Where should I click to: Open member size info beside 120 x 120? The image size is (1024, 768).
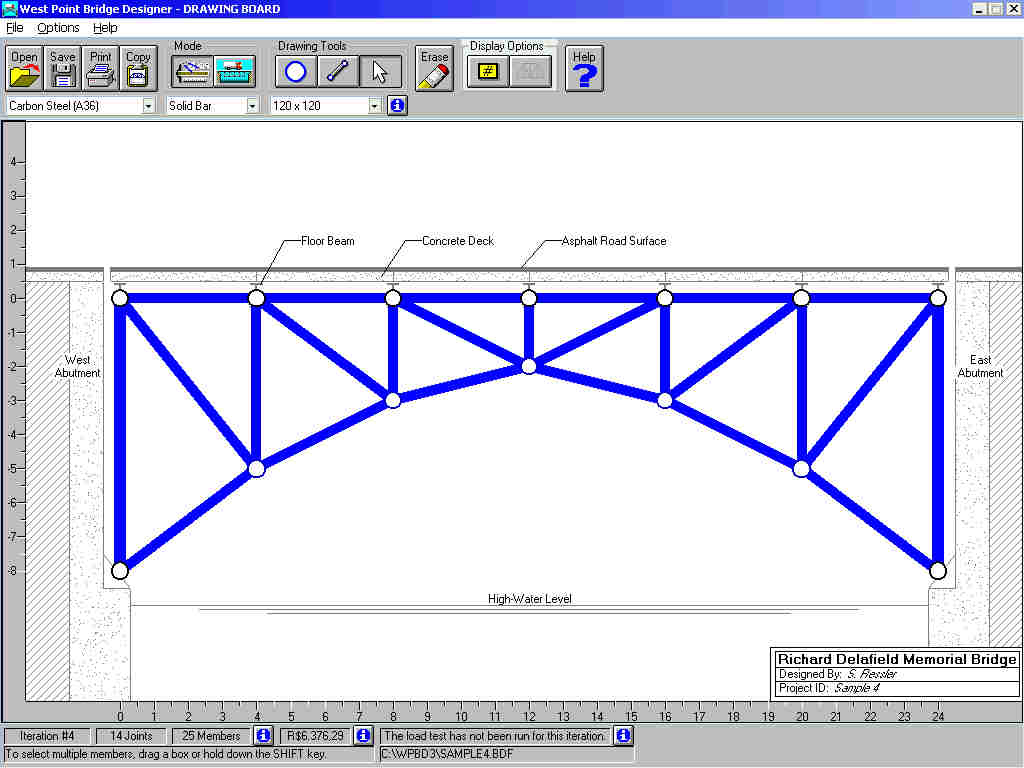click(x=397, y=105)
